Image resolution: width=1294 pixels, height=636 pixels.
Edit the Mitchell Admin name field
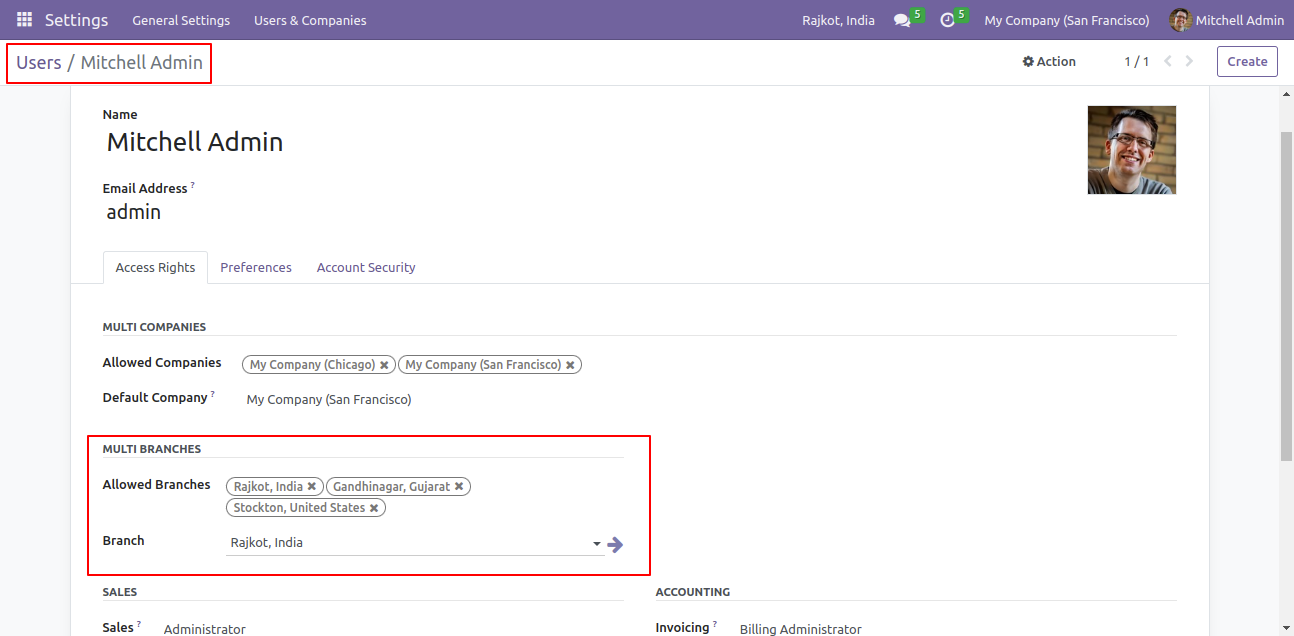195,142
